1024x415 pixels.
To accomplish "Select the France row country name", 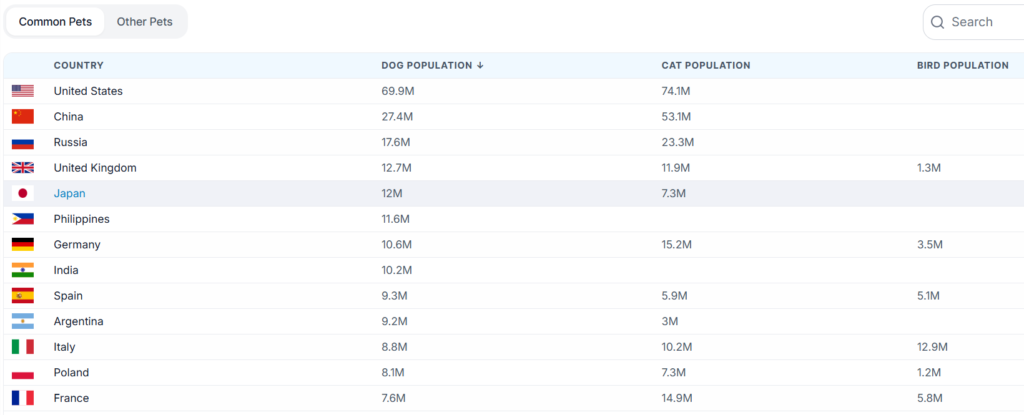I will click(71, 398).
